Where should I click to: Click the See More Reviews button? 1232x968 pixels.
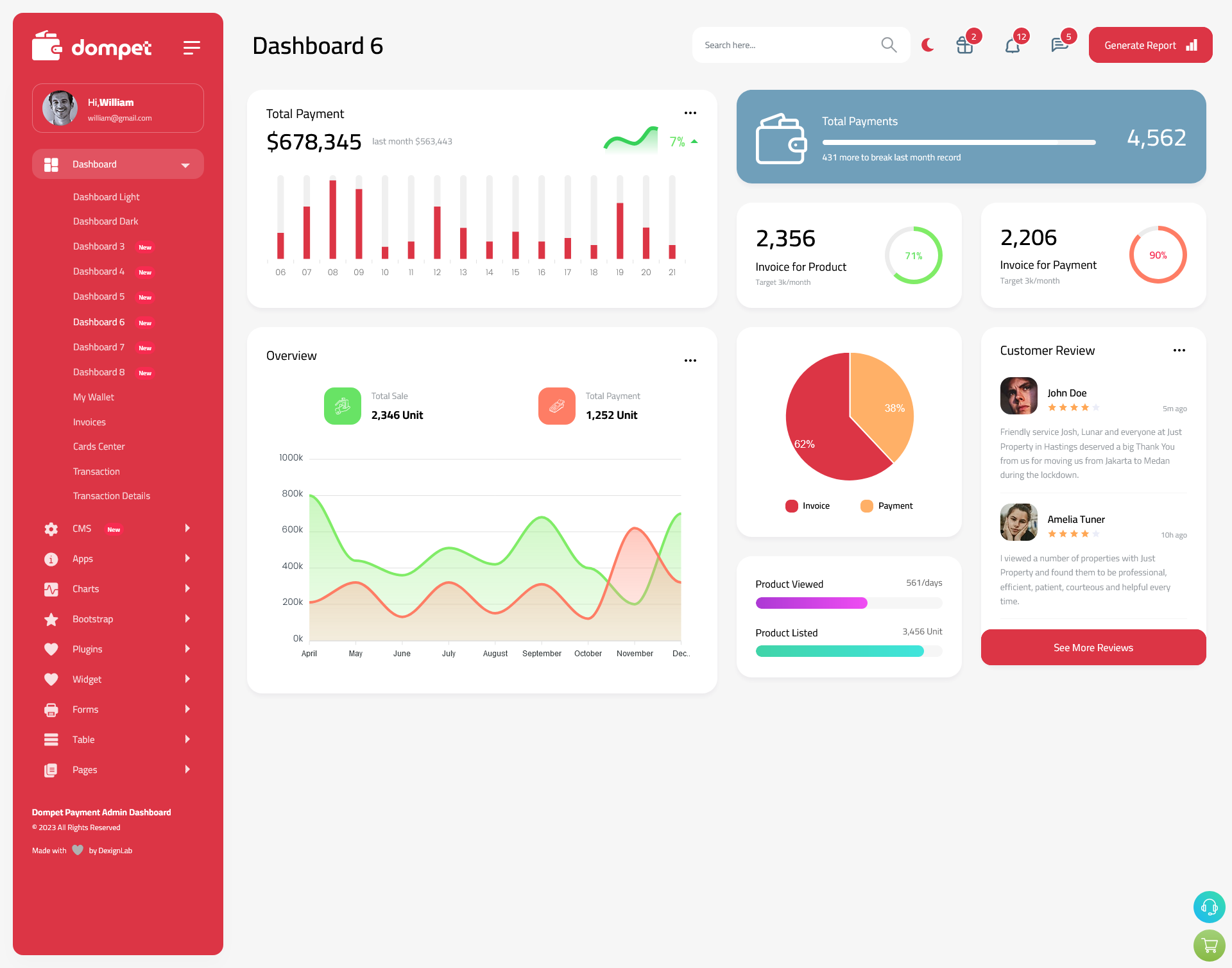(1093, 647)
